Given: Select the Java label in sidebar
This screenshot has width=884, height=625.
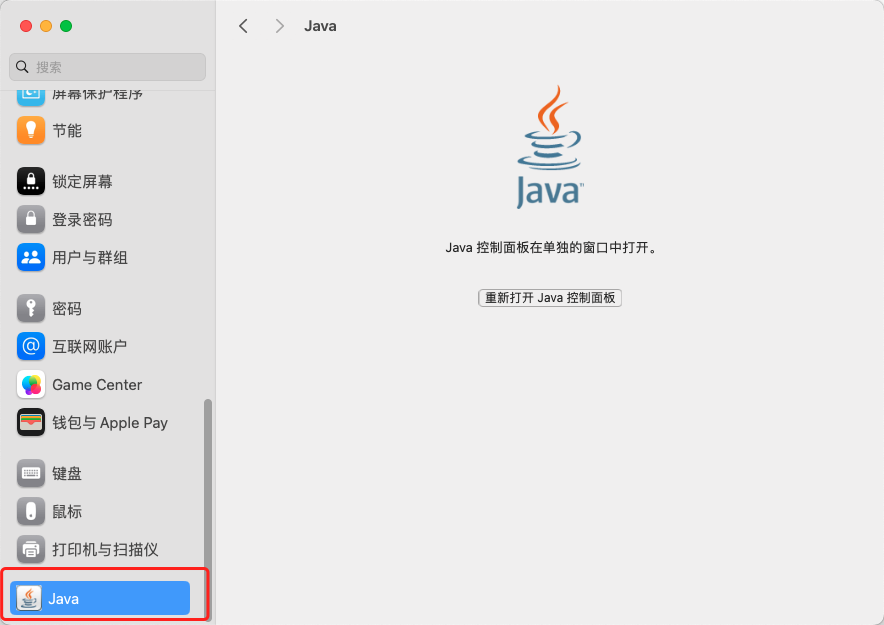Looking at the screenshot, I should point(63,599).
